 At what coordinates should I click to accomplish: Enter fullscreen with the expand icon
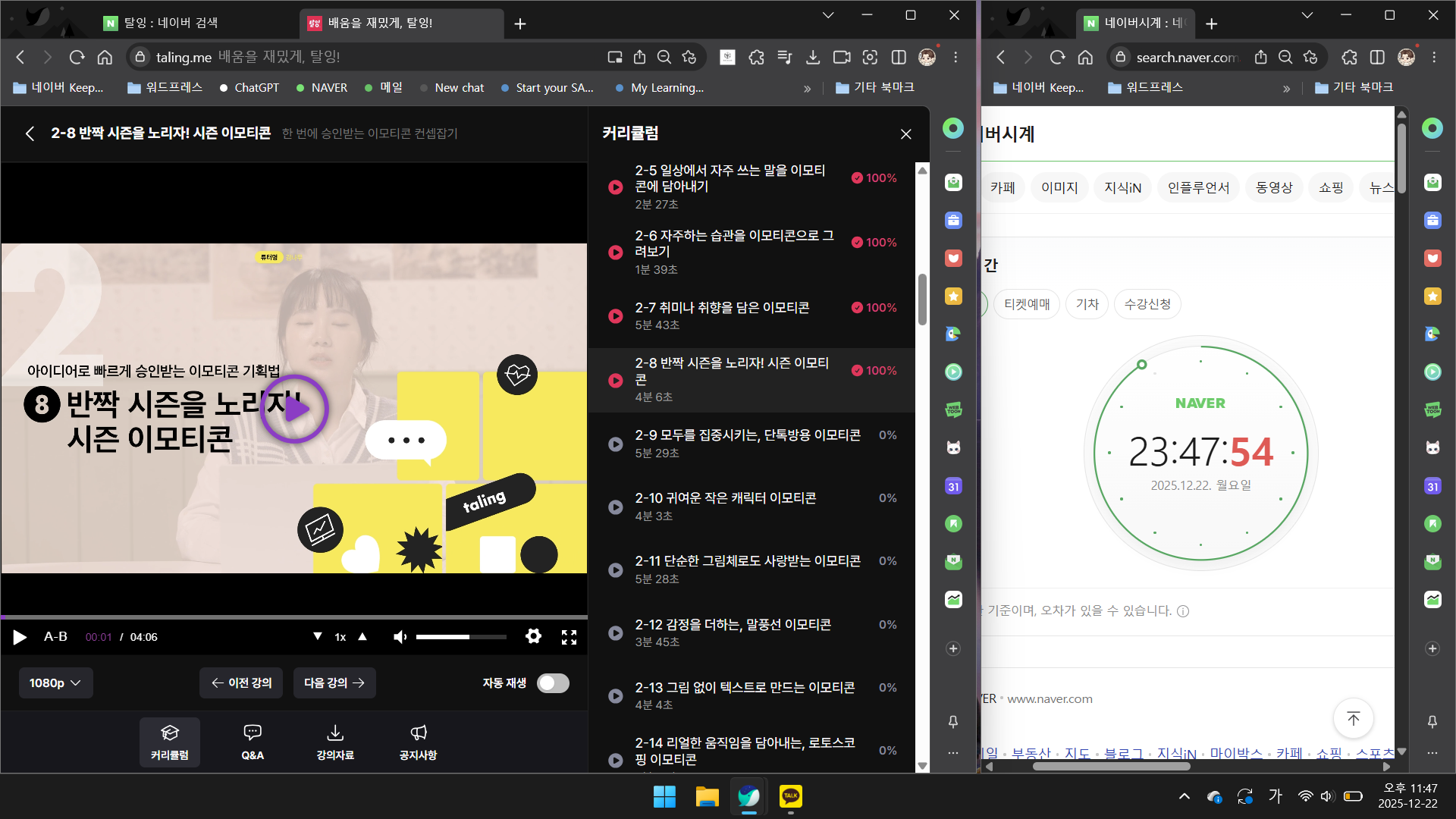[x=569, y=636]
